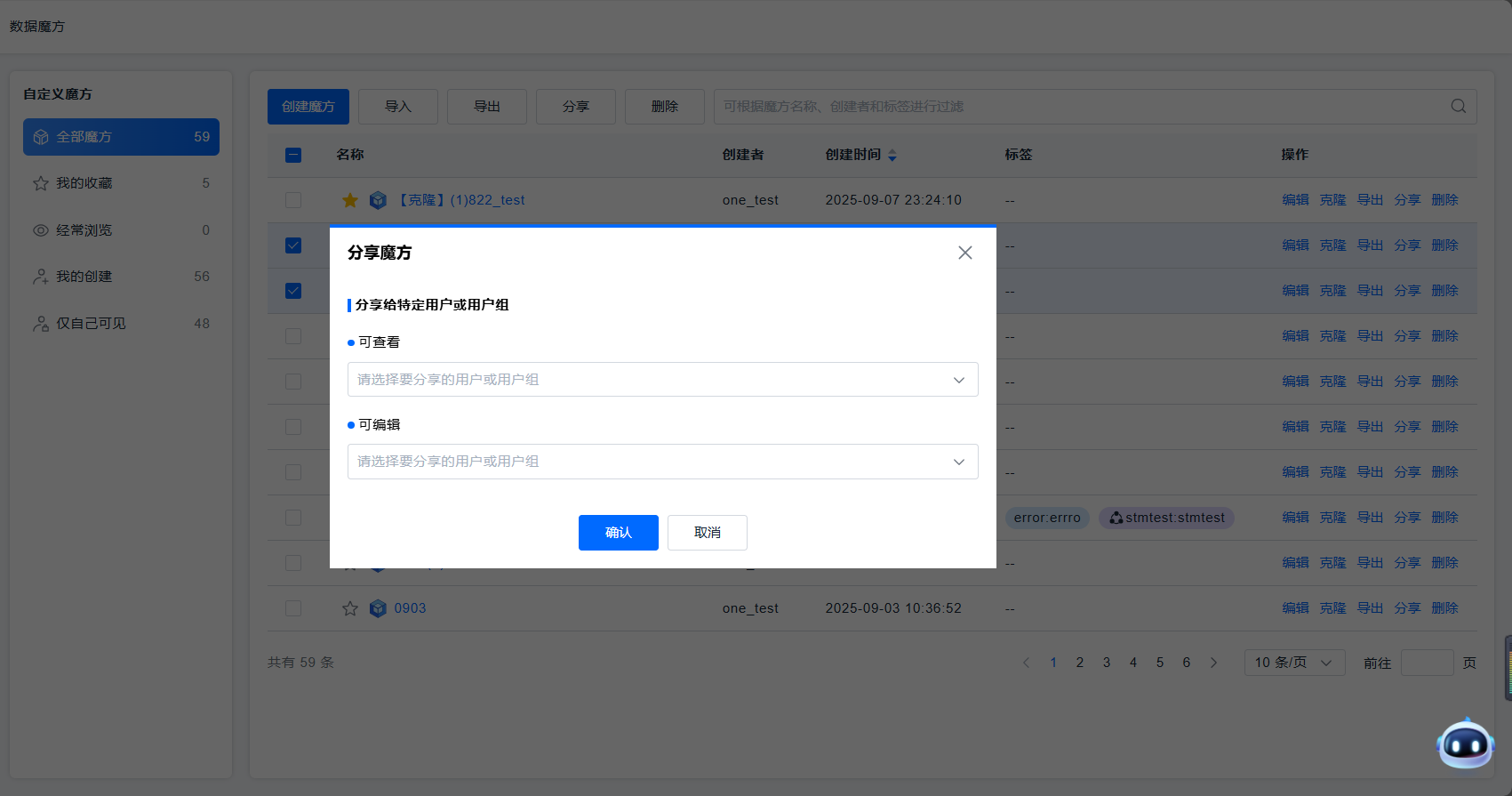Image resolution: width=1512 pixels, height=796 pixels.
Task: Expand the 可查看 user selection dropdown
Action: [x=662, y=380]
